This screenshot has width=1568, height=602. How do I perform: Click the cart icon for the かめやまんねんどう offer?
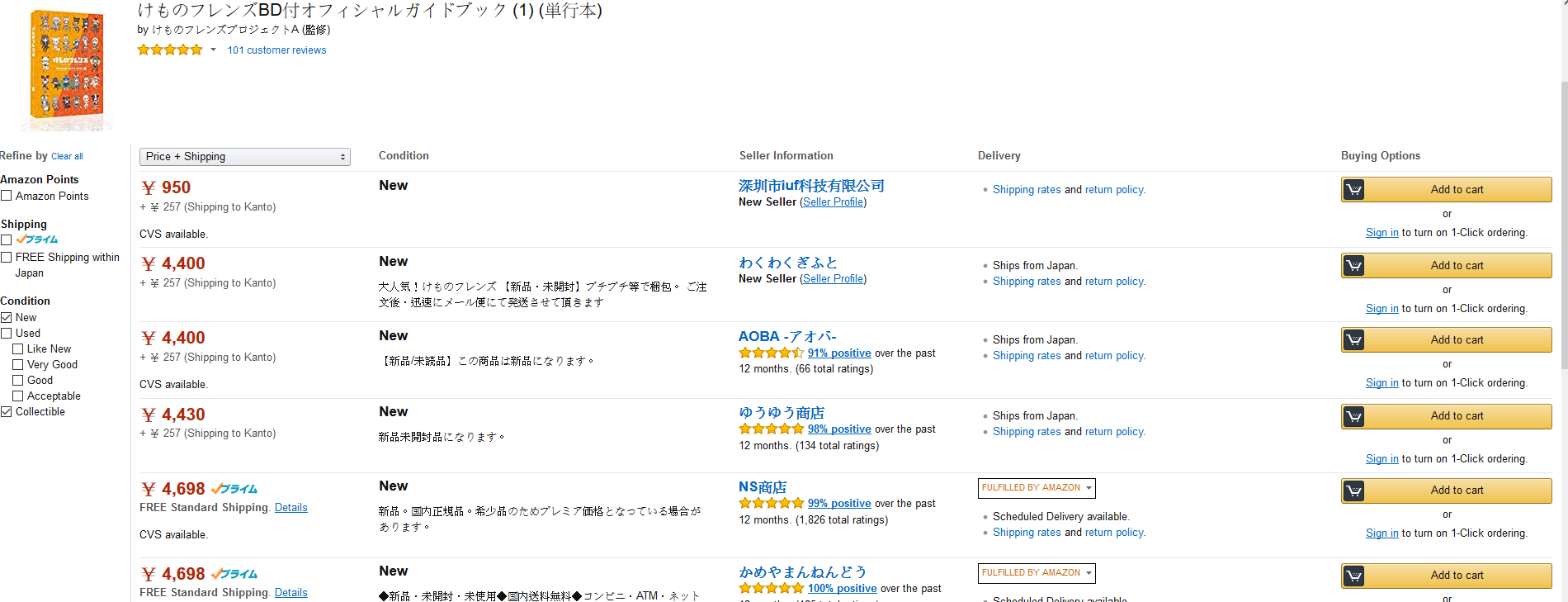pyautogui.click(x=1353, y=576)
